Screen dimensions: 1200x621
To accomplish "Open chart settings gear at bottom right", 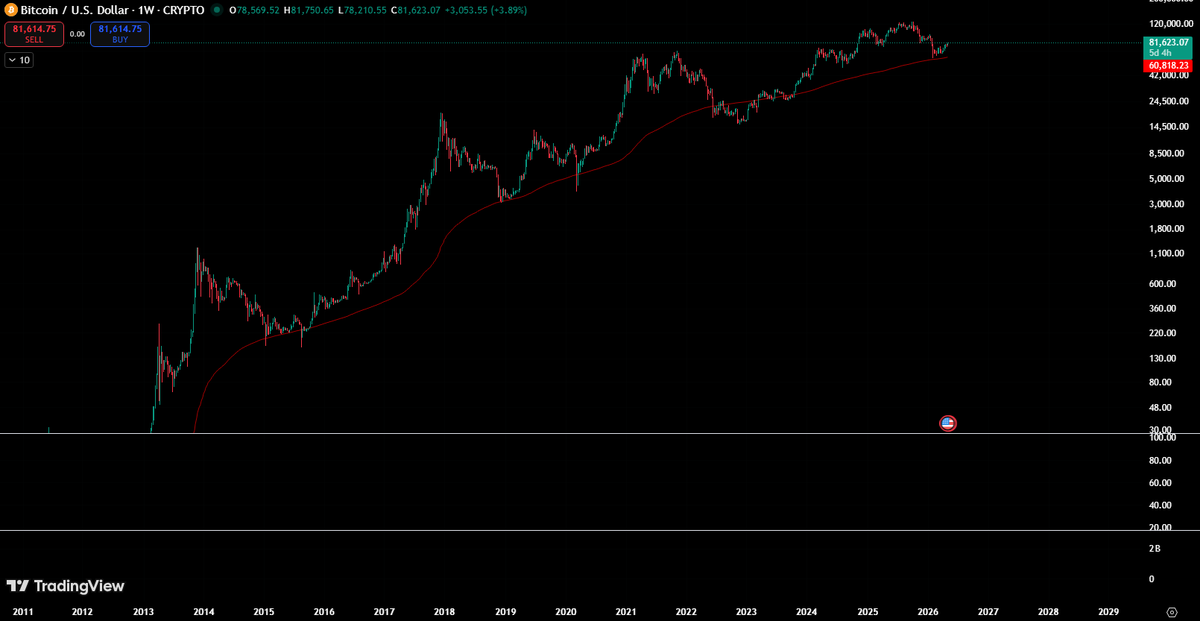I will pos(1171,610).
